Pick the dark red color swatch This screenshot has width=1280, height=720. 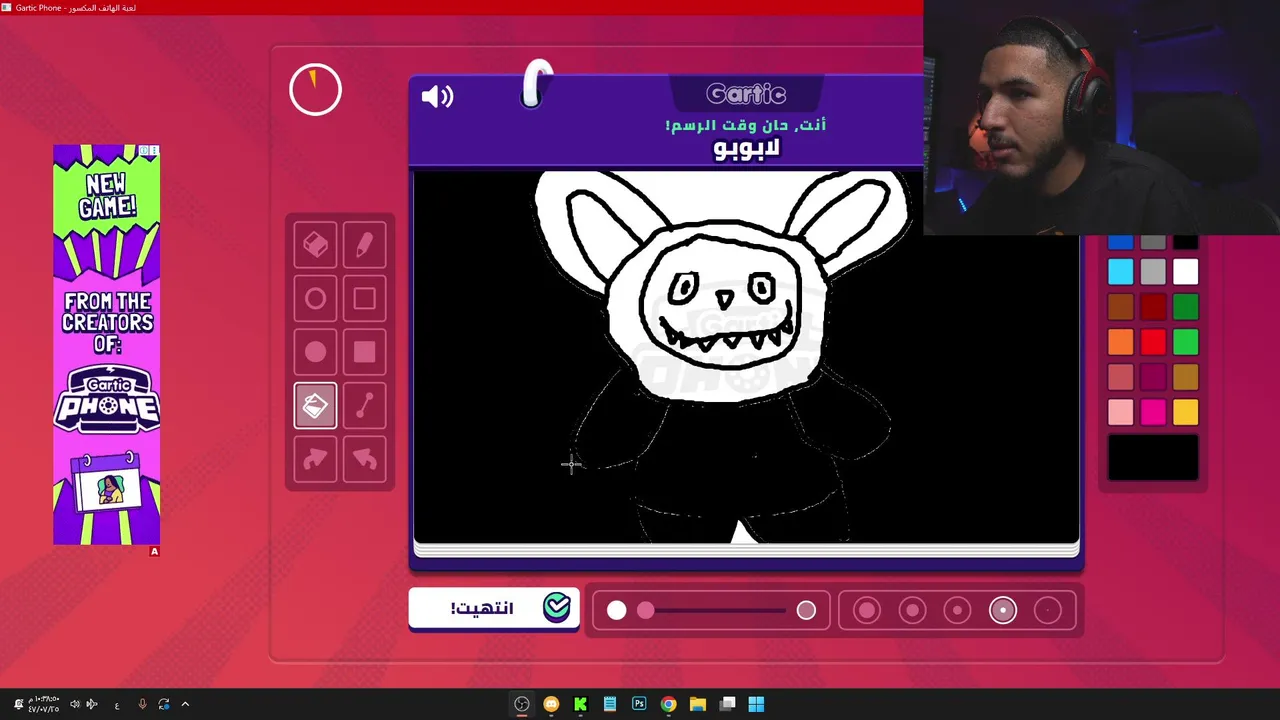click(1153, 307)
